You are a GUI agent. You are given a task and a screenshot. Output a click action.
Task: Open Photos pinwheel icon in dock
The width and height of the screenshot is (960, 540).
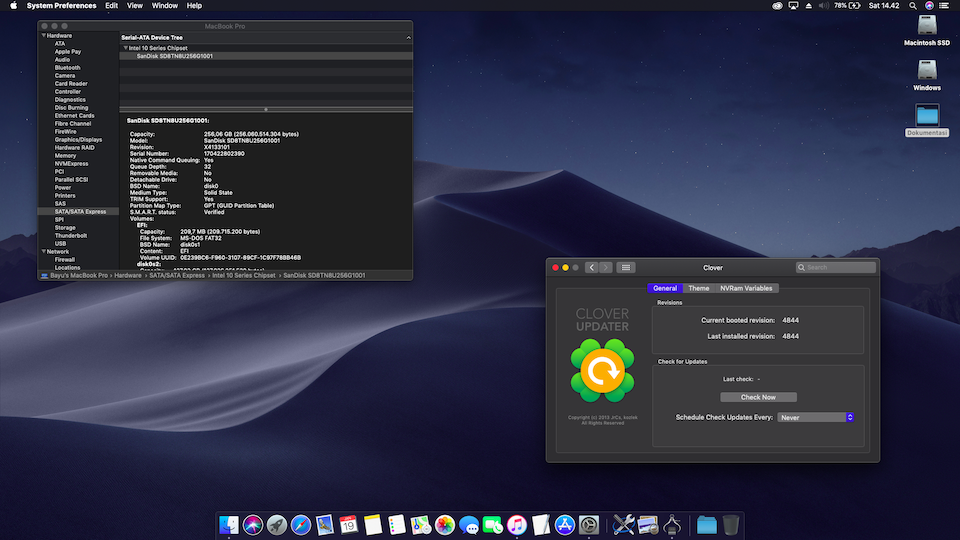pyautogui.click(x=444, y=525)
